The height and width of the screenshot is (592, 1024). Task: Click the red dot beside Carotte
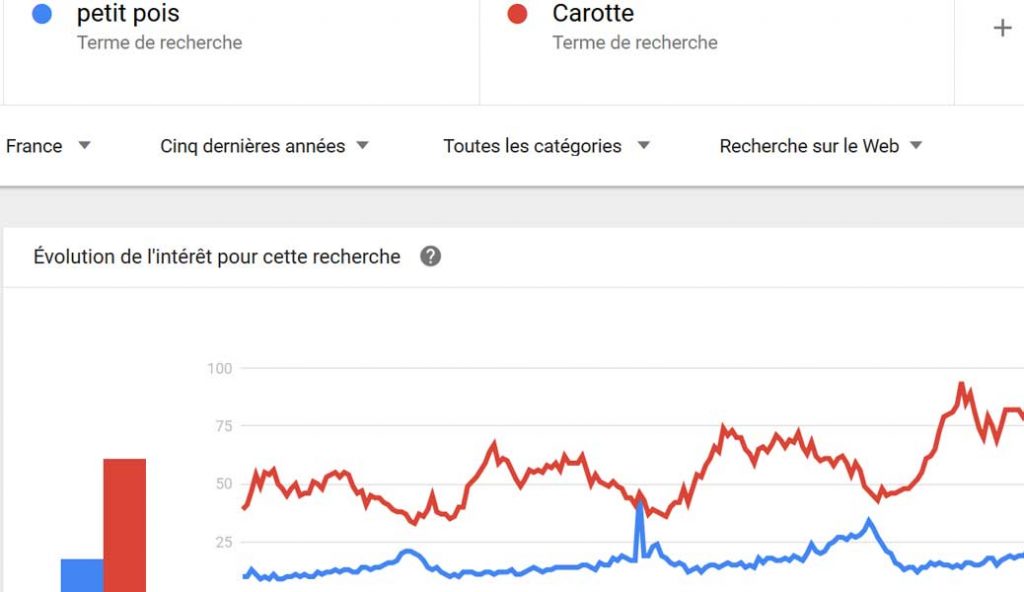pyautogui.click(x=517, y=14)
